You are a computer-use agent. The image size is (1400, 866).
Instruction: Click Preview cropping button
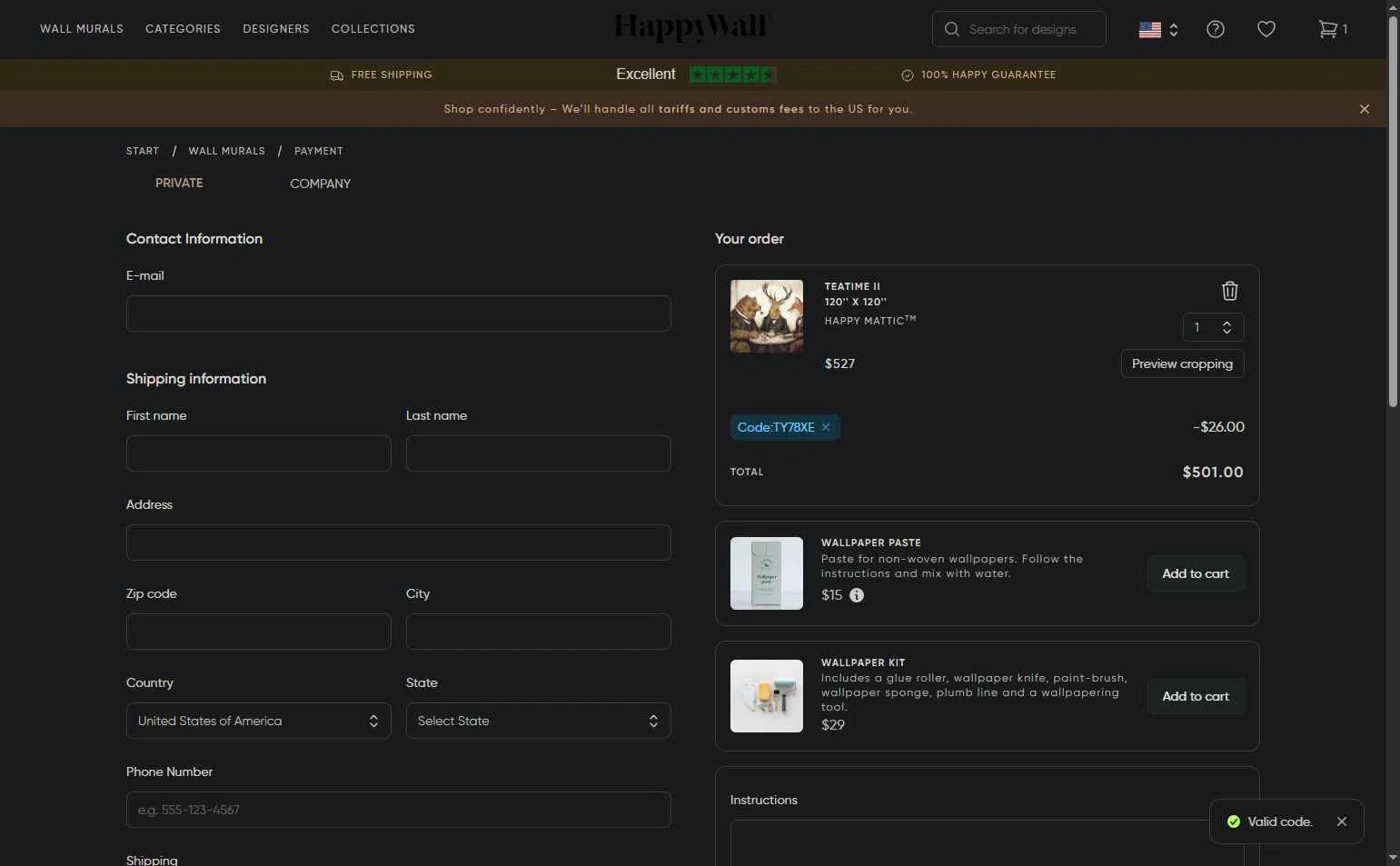tap(1182, 363)
